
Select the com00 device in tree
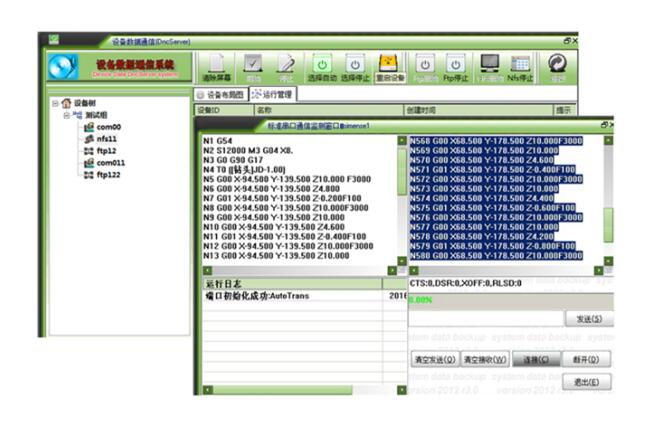109,127
